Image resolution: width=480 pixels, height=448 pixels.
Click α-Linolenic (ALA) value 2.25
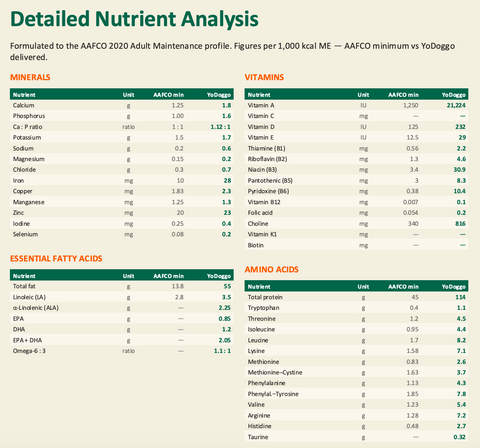[225, 308]
